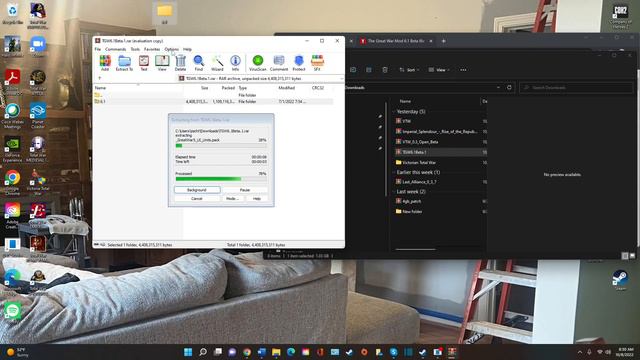Viewport: 640px width, 360px height.
Task: Go up one level in WinRAR
Action: coord(99,78)
